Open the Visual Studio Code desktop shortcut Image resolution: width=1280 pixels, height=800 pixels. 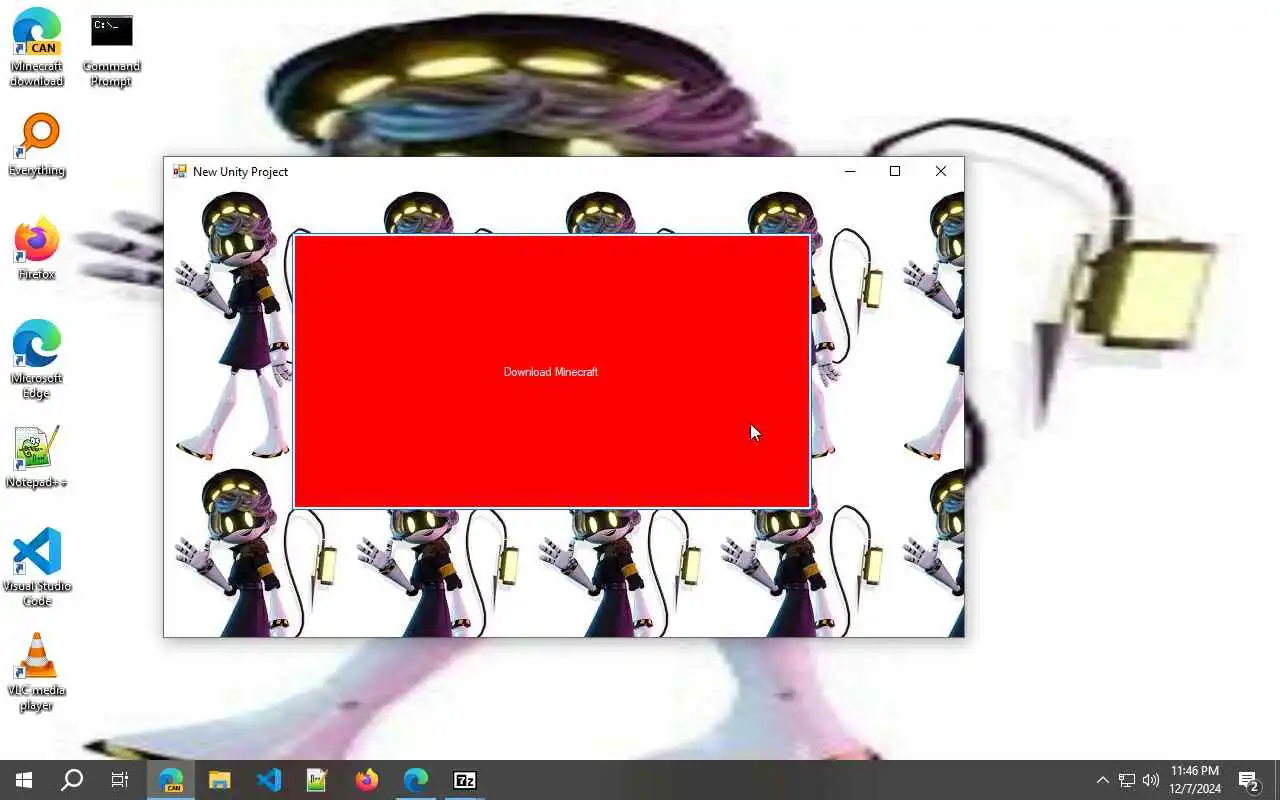click(37, 568)
